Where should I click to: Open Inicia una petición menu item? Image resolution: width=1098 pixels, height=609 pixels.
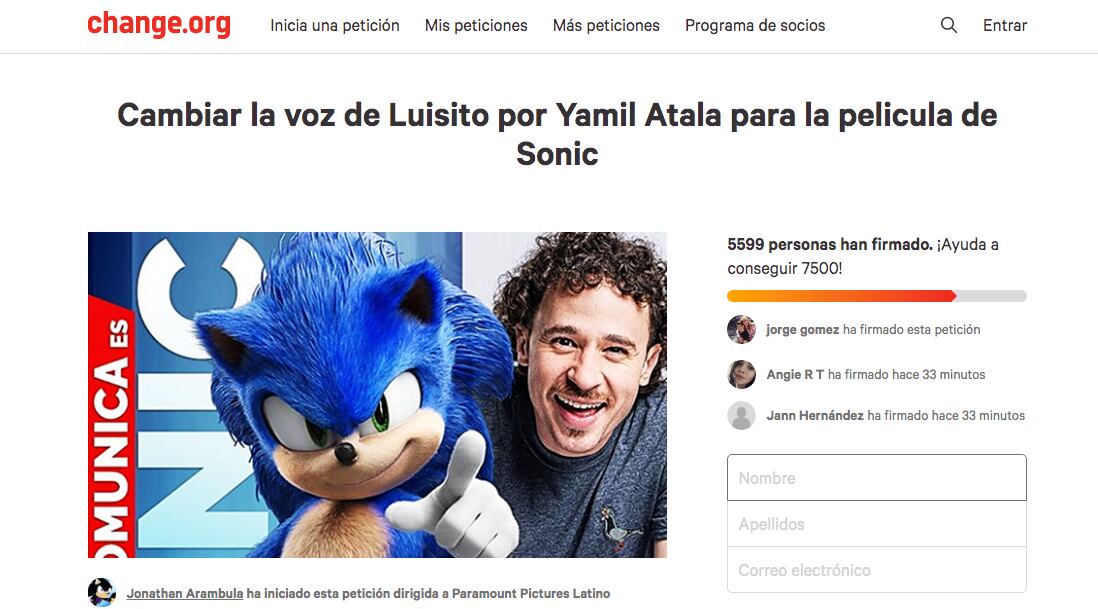[335, 25]
